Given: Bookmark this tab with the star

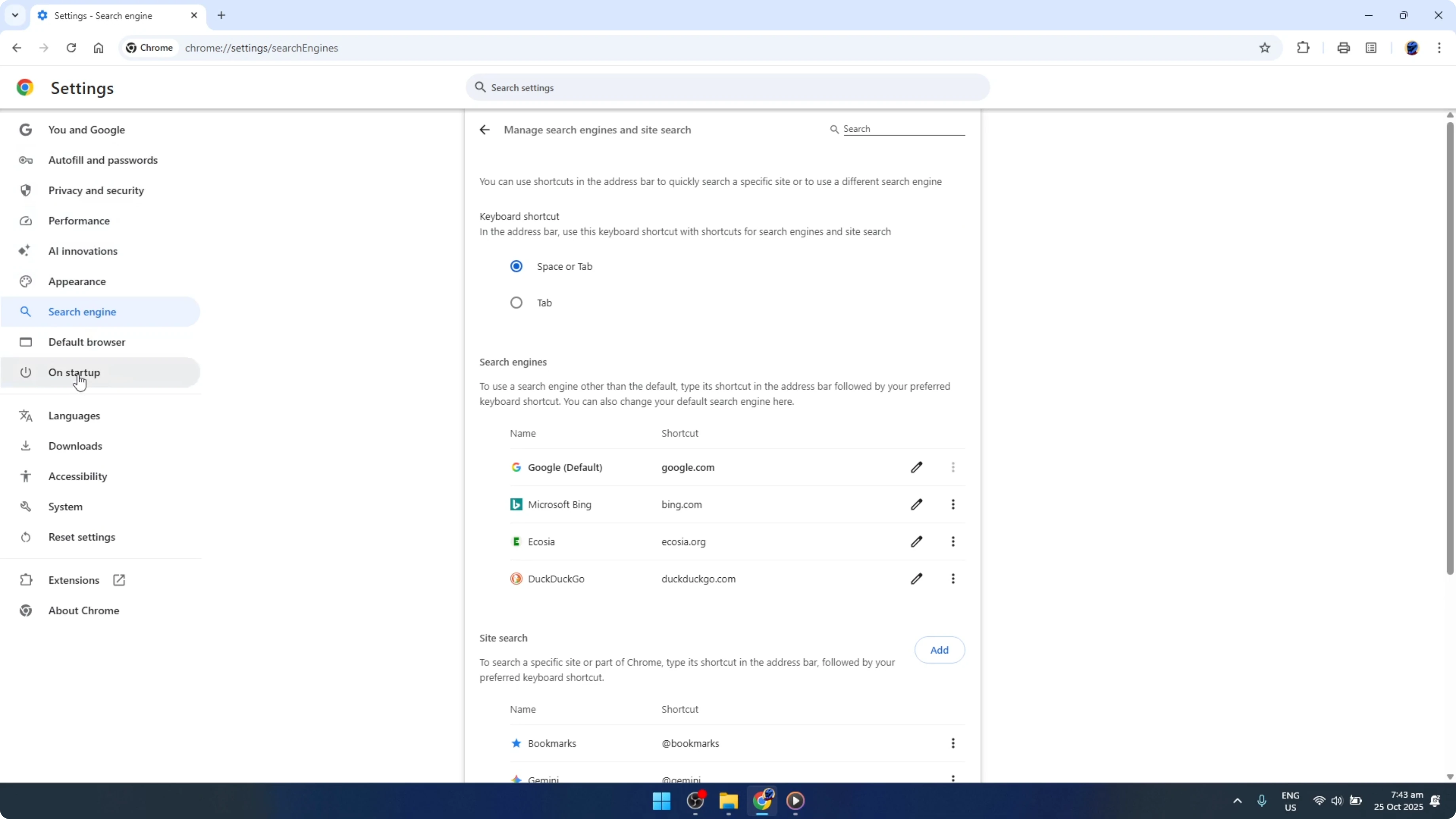Looking at the screenshot, I should click(x=1265, y=48).
